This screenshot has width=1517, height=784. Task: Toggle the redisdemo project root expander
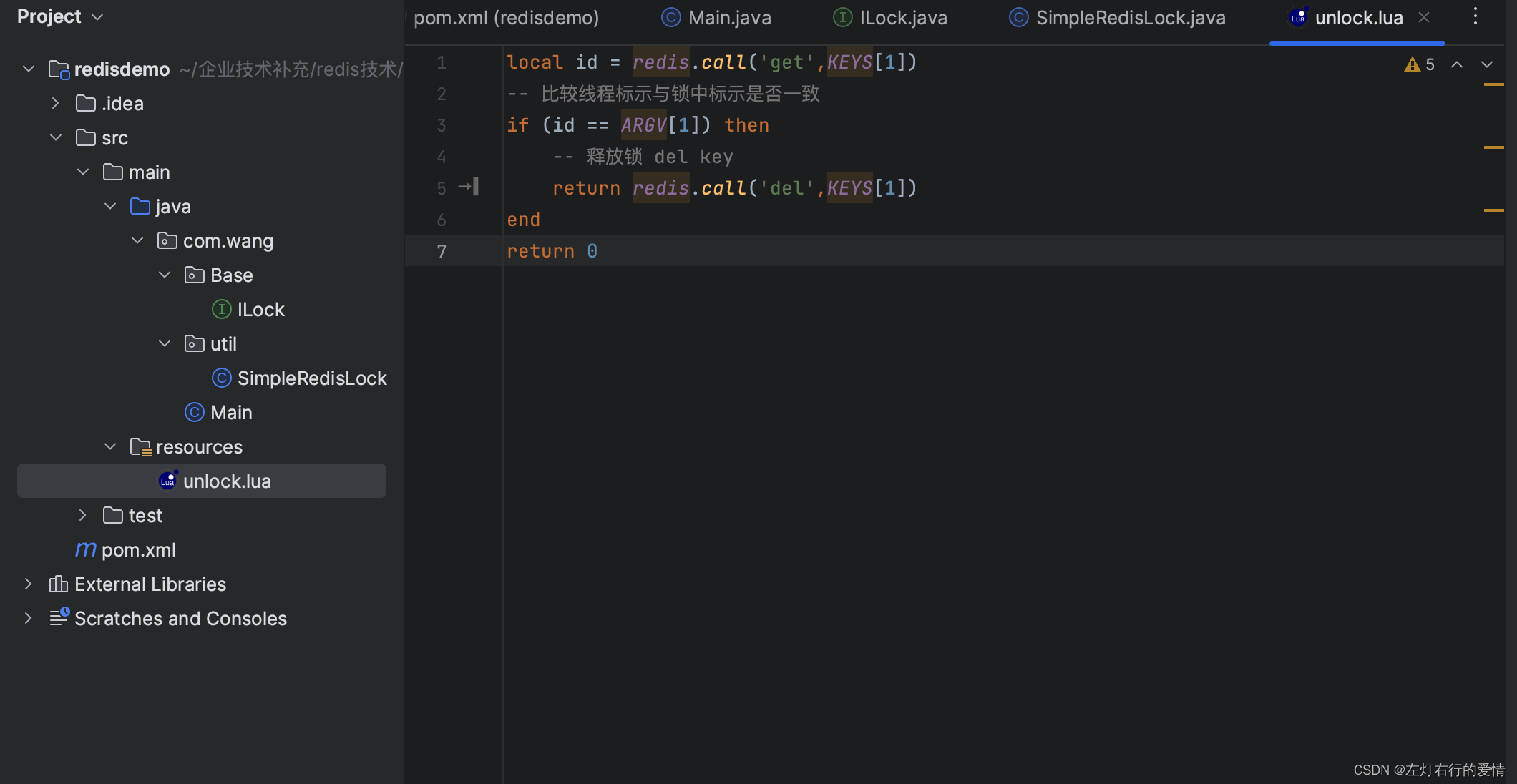coord(26,69)
